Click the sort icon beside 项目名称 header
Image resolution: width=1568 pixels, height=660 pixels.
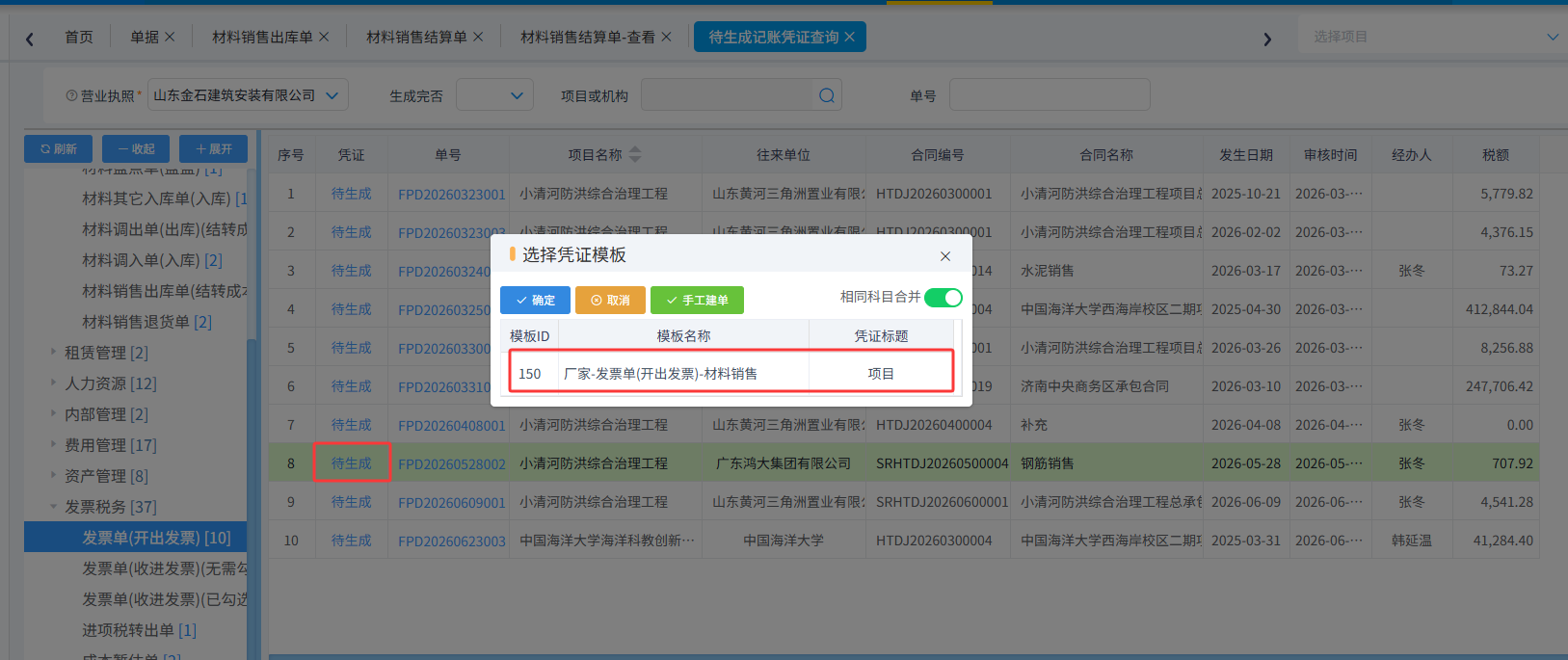click(634, 154)
